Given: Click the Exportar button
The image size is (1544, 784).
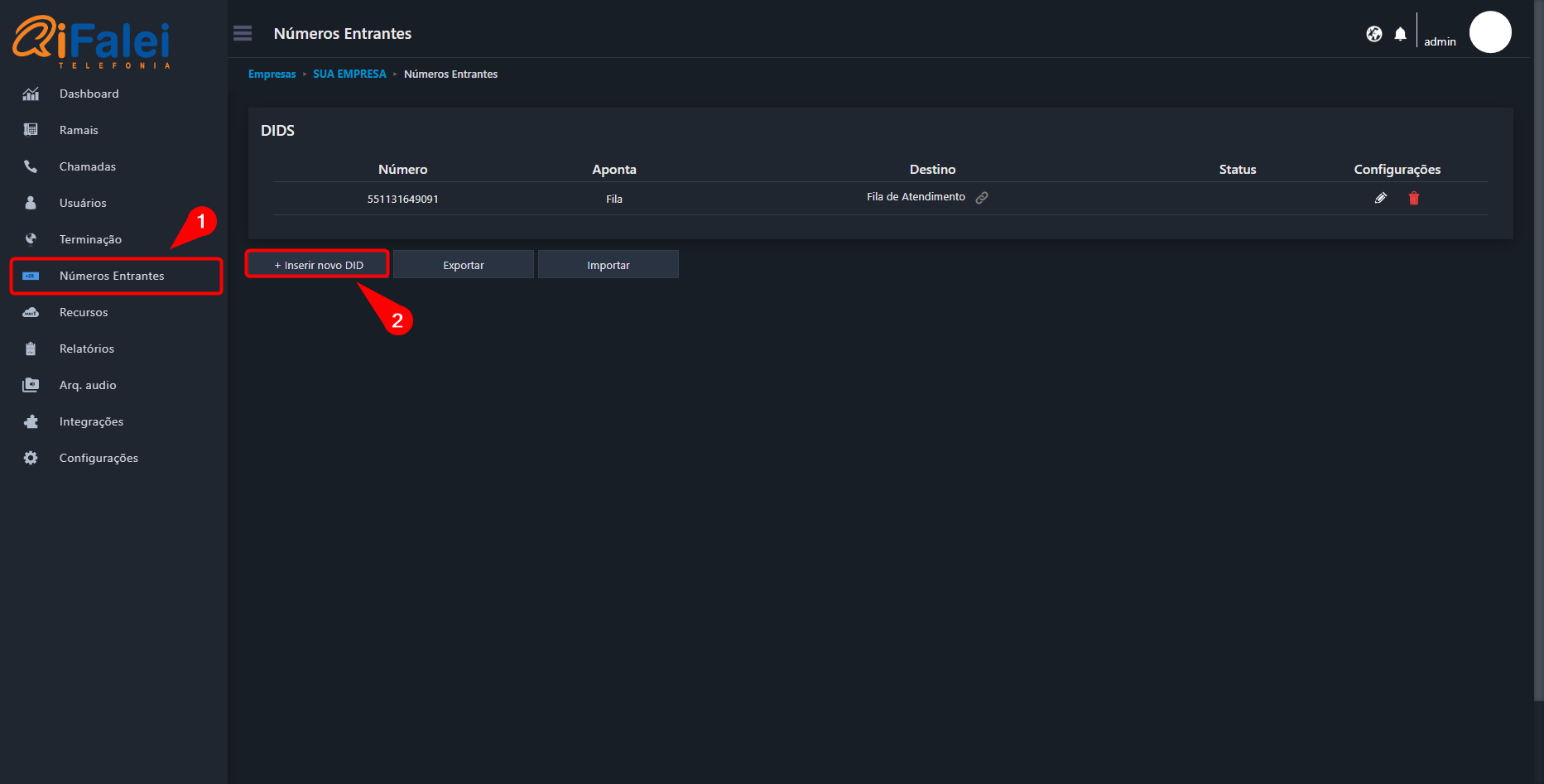Looking at the screenshot, I should click(x=464, y=265).
